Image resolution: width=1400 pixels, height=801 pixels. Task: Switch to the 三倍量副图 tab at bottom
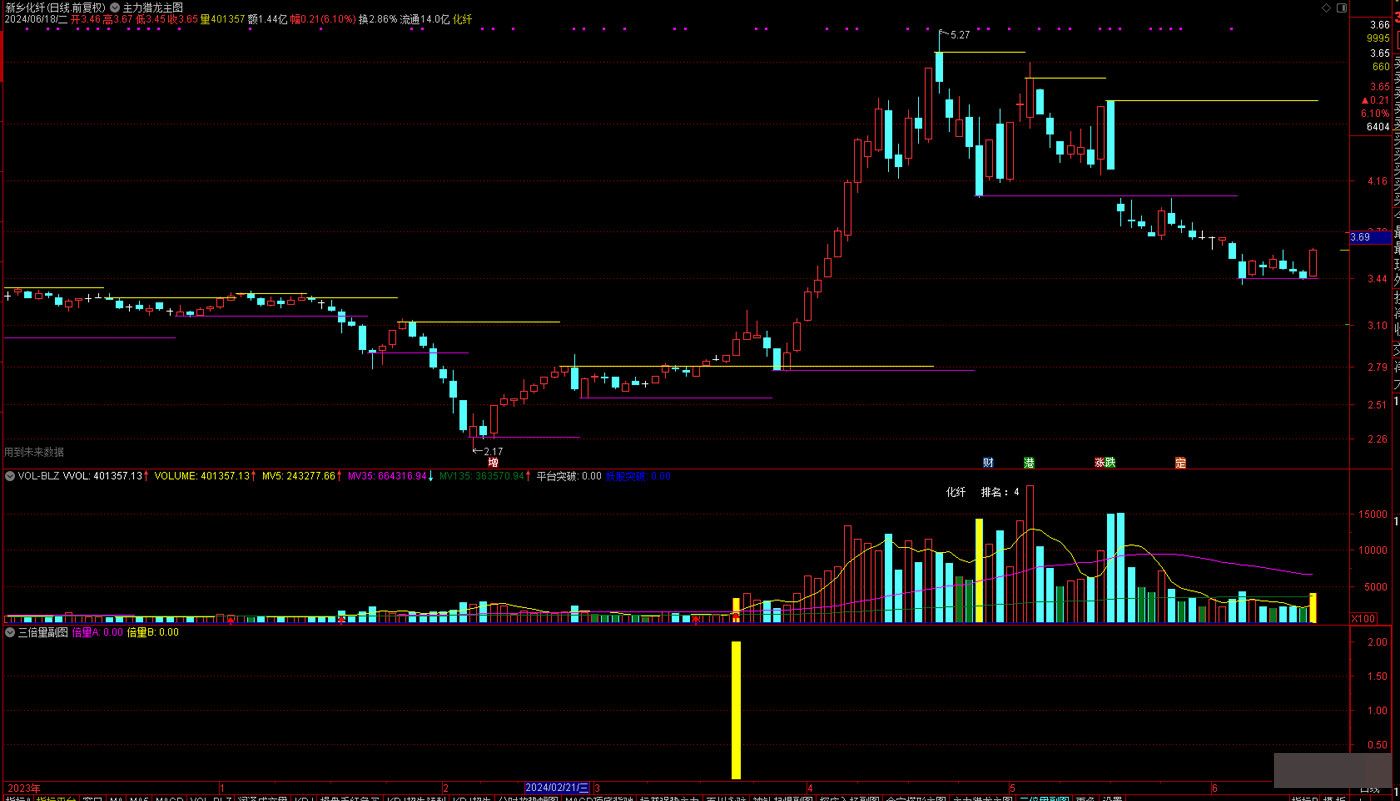(1045, 798)
